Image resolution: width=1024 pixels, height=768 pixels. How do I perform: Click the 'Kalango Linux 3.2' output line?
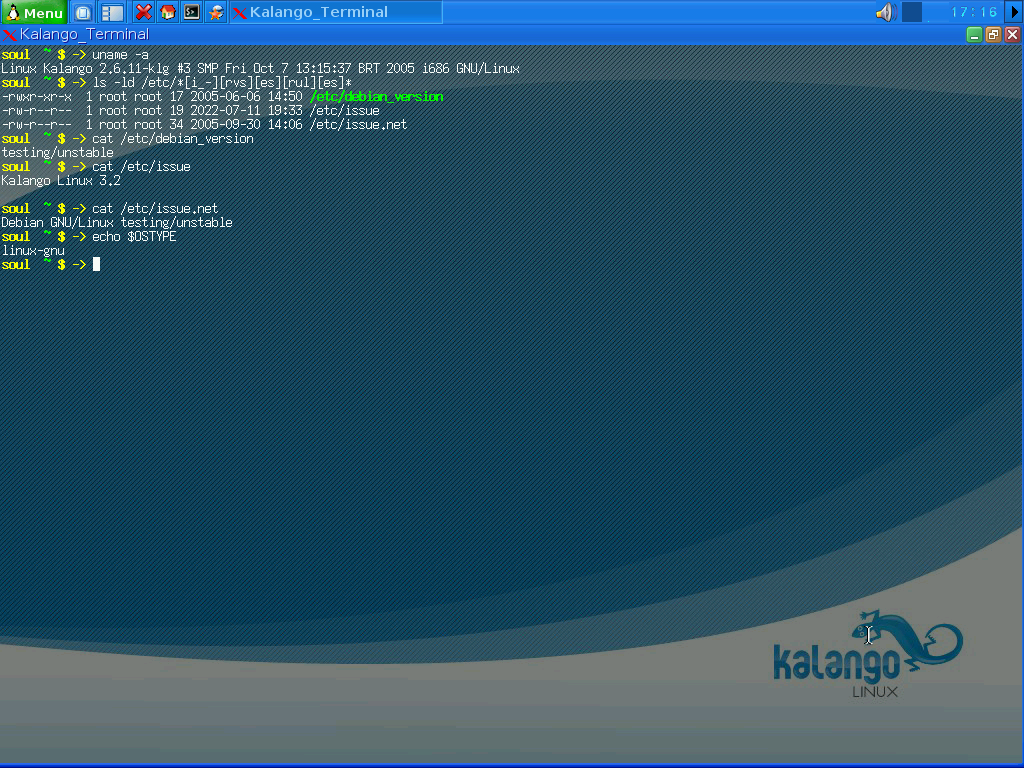coord(61,180)
